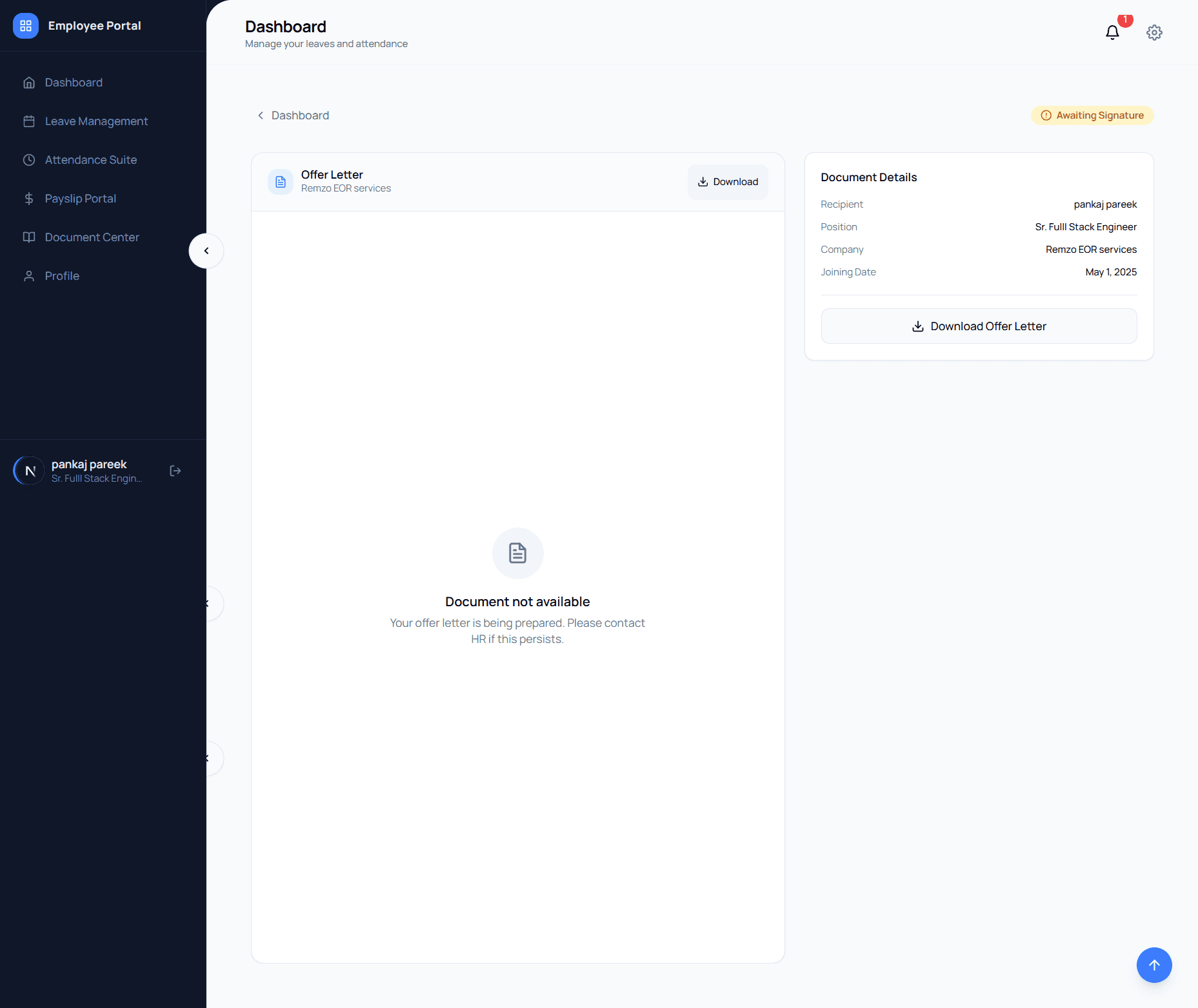The image size is (1198, 1008).
Task: Click the 'May 1, 2025' joining date value
Action: click(1111, 272)
